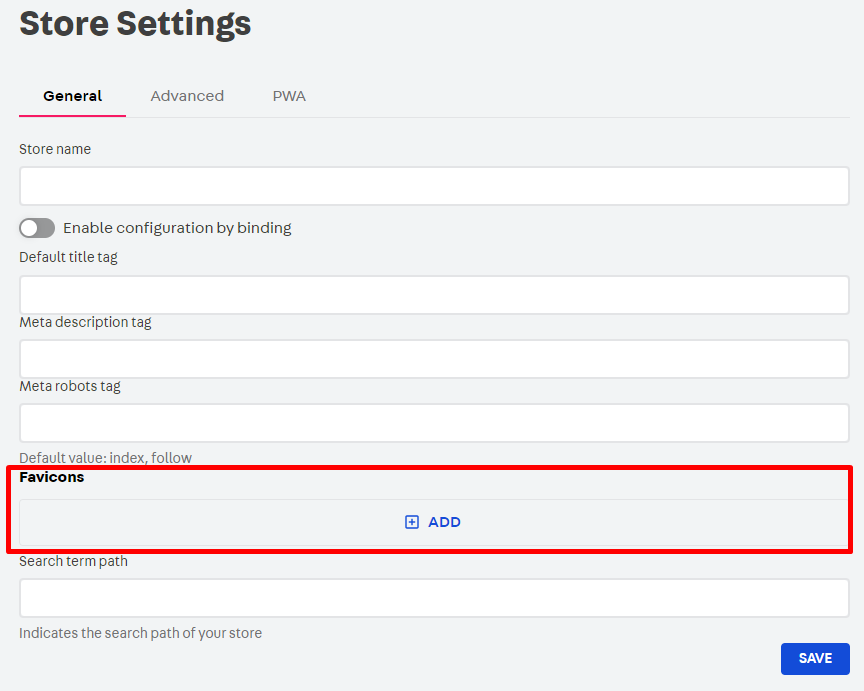Focus the Store name input field

[x=434, y=186]
